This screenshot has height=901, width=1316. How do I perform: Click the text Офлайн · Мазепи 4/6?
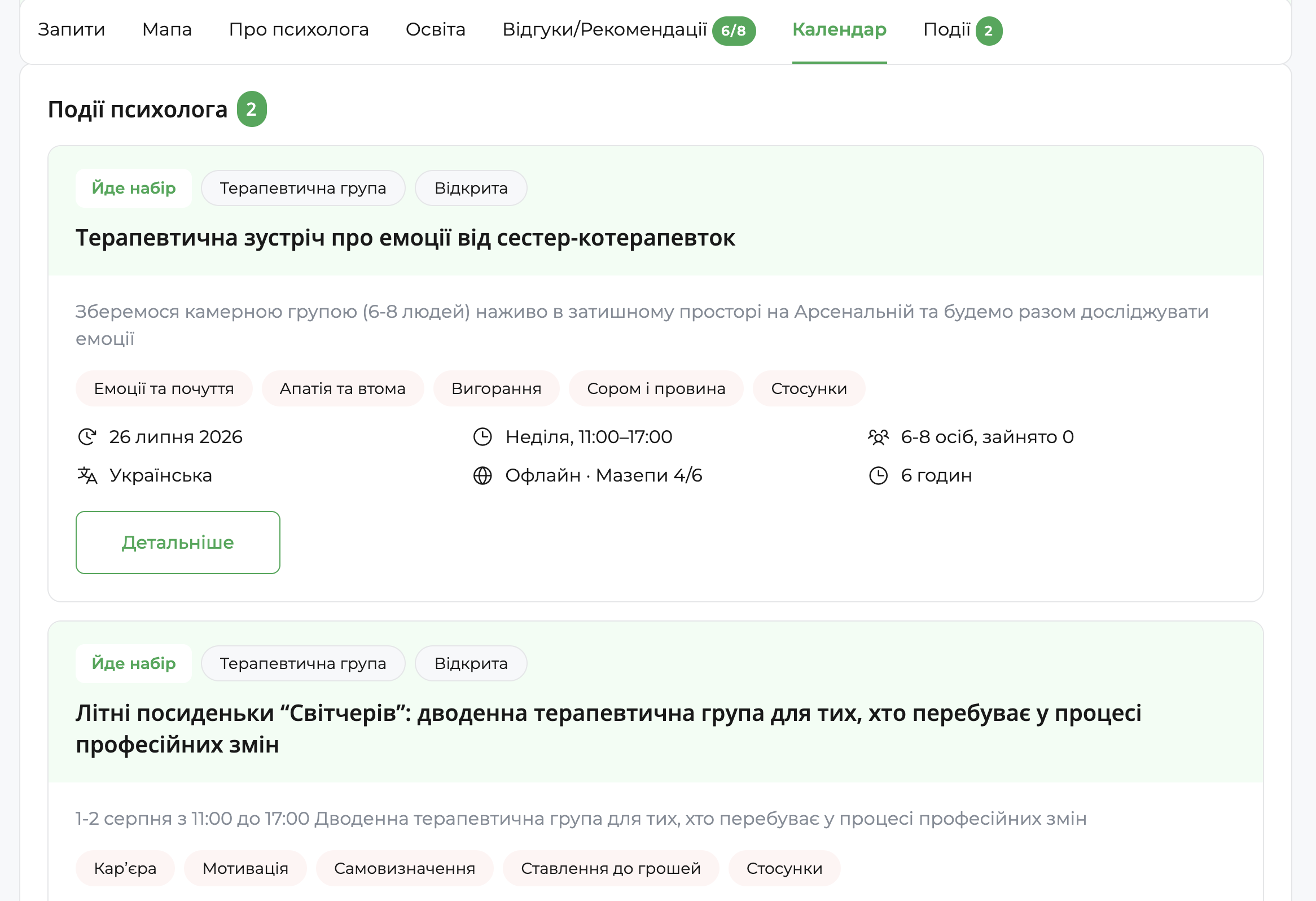tap(604, 476)
